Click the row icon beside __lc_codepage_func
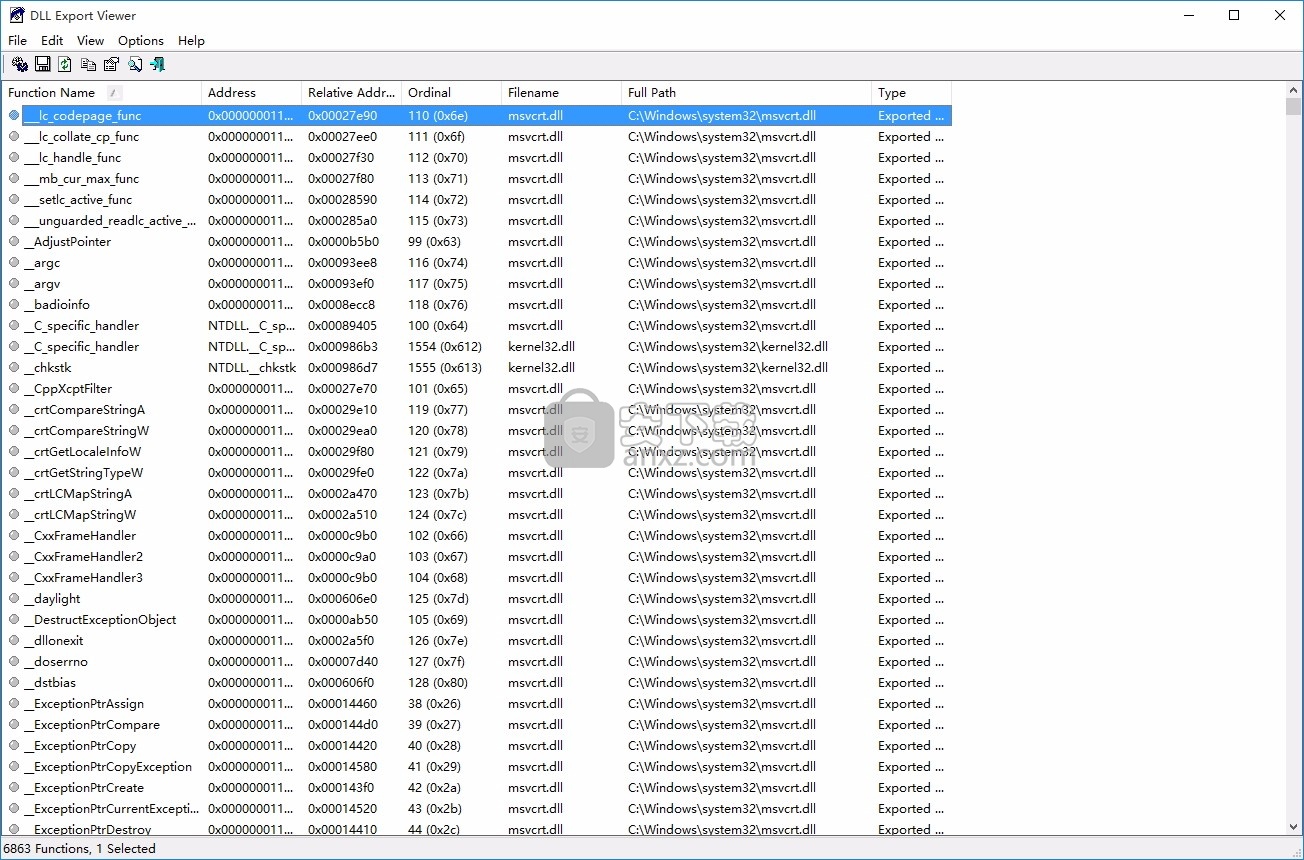The width and height of the screenshot is (1304, 860). click(x=14, y=116)
